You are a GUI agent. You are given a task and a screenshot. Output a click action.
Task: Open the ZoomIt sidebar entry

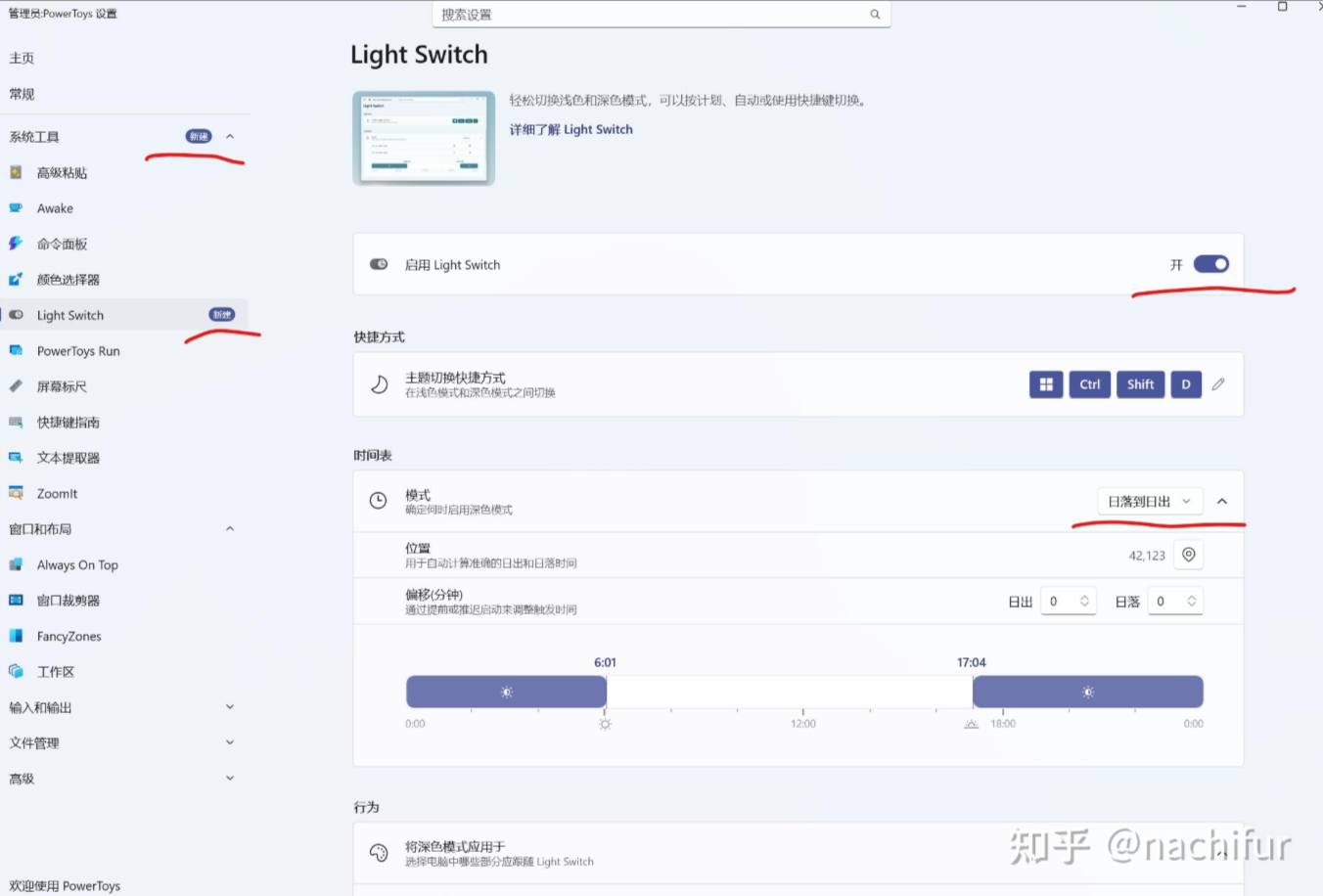57,494
